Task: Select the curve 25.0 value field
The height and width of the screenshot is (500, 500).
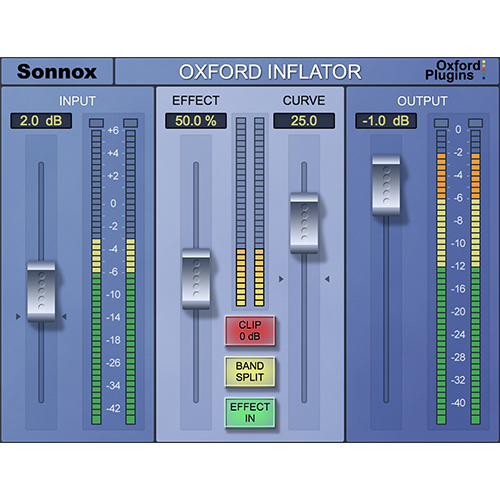Action: (304, 121)
